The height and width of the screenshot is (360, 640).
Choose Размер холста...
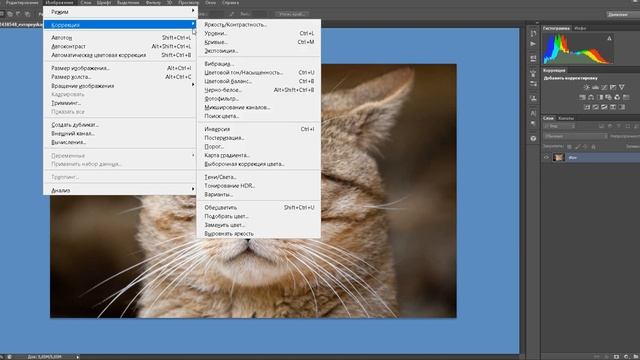[x=120, y=77]
